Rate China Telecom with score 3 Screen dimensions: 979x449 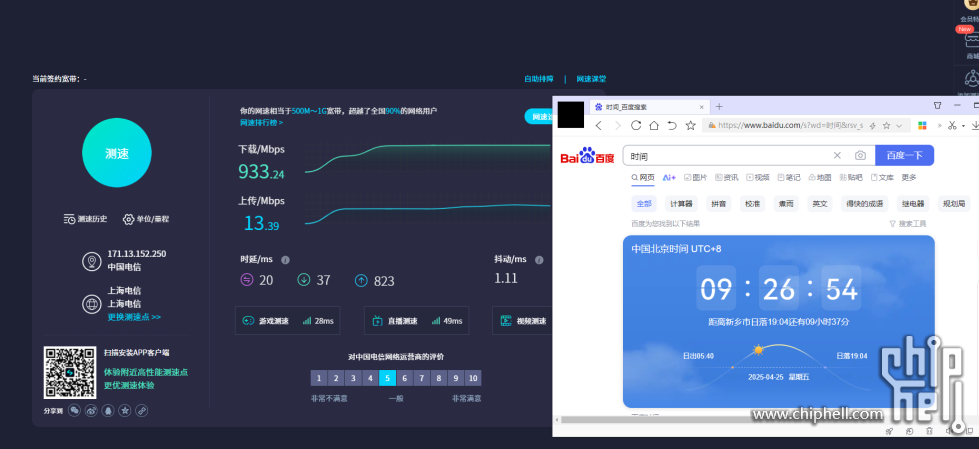coord(353,378)
